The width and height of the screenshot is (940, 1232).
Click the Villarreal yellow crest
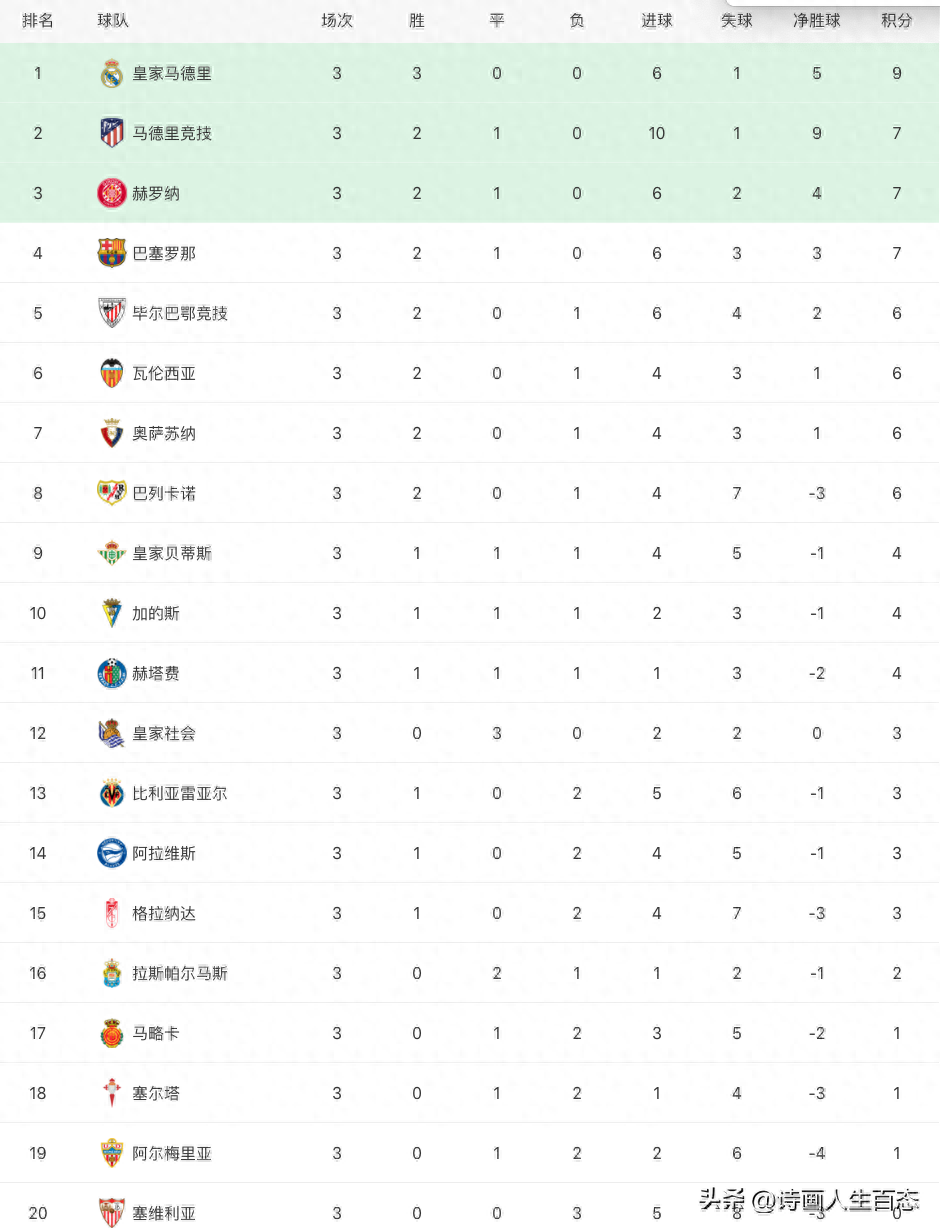[x=112, y=793]
